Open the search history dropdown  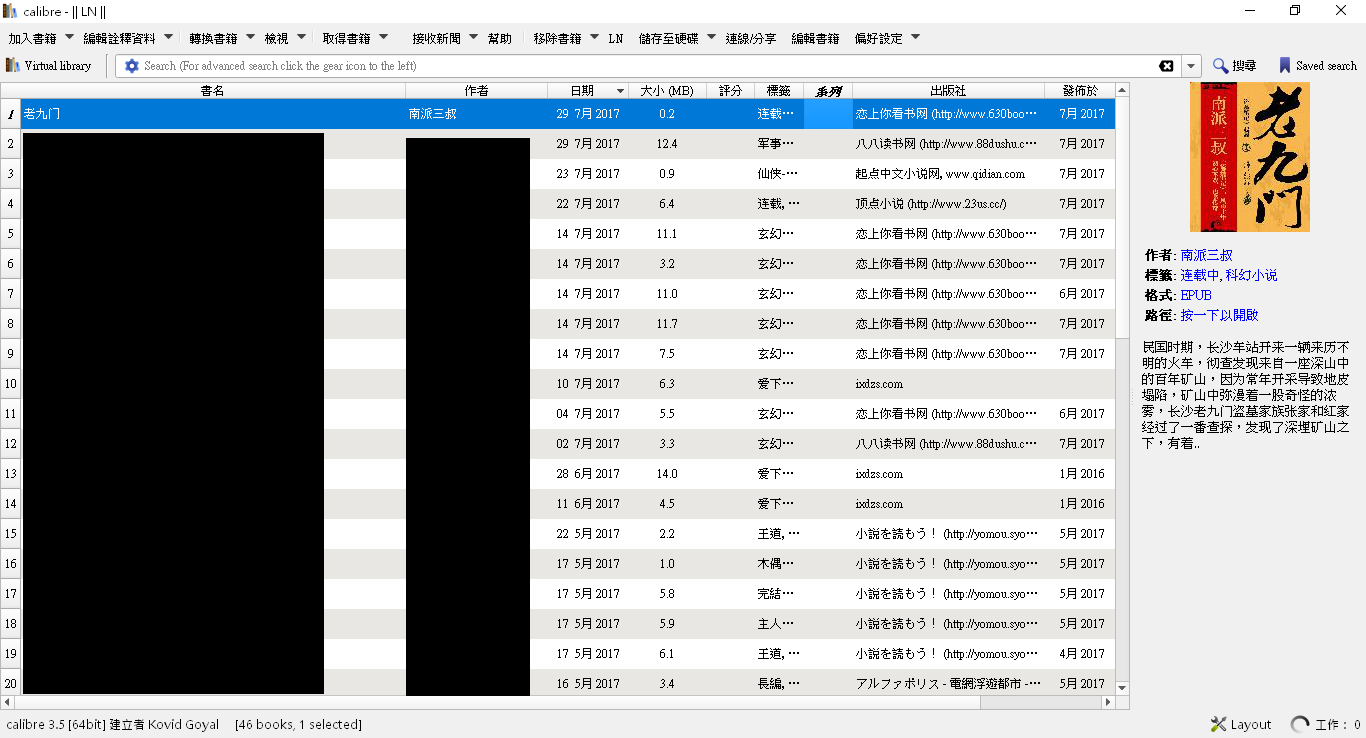click(1191, 66)
